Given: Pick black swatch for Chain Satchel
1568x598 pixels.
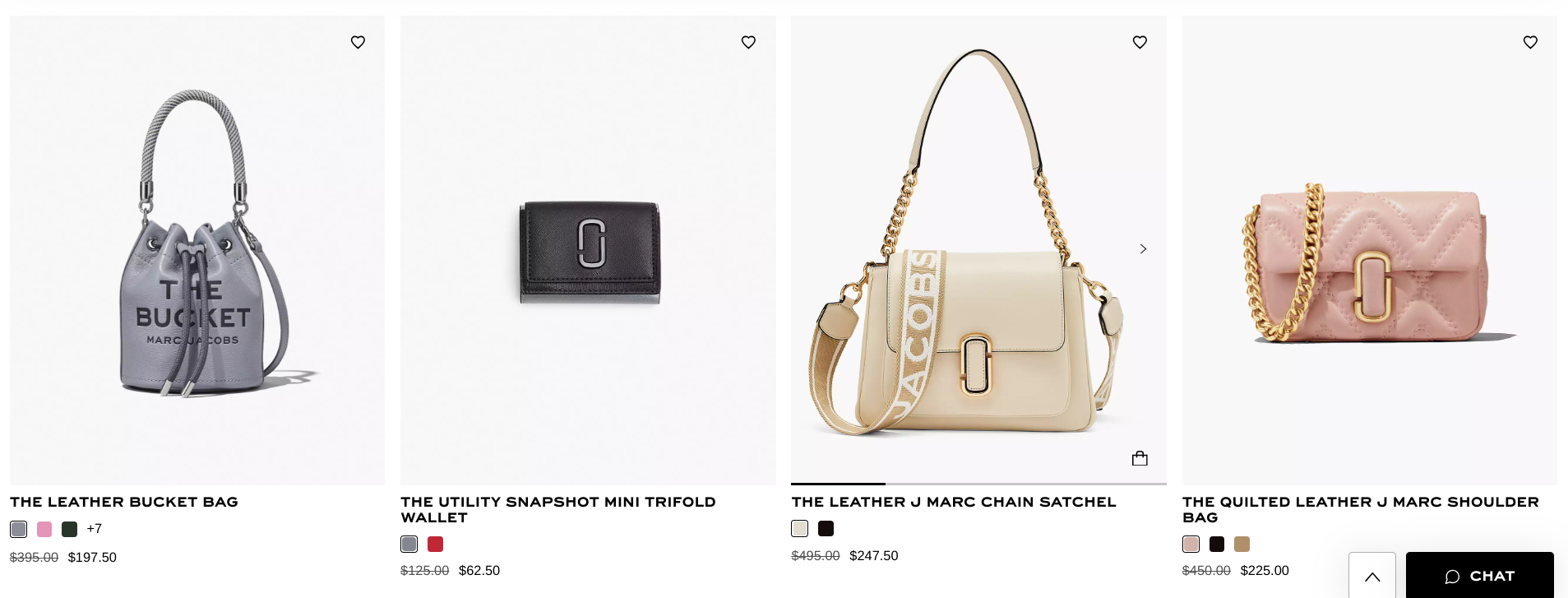Looking at the screenshot, I should click(x=826, y=528).
